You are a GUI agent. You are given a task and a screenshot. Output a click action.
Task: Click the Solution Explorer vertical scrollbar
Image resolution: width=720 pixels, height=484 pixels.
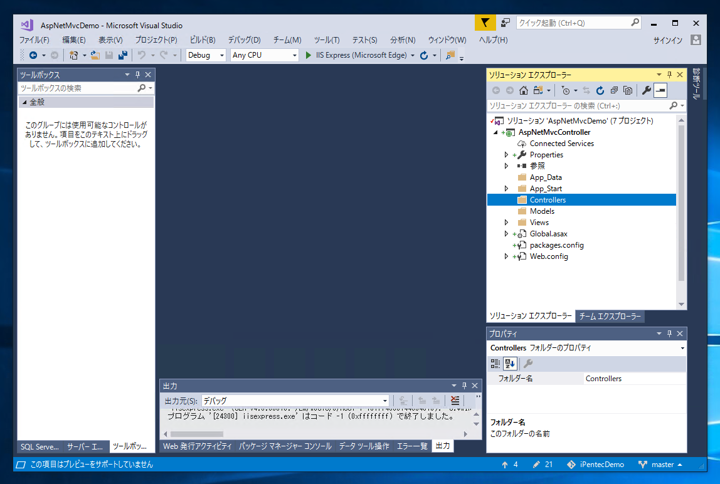[x=681, y=202]
